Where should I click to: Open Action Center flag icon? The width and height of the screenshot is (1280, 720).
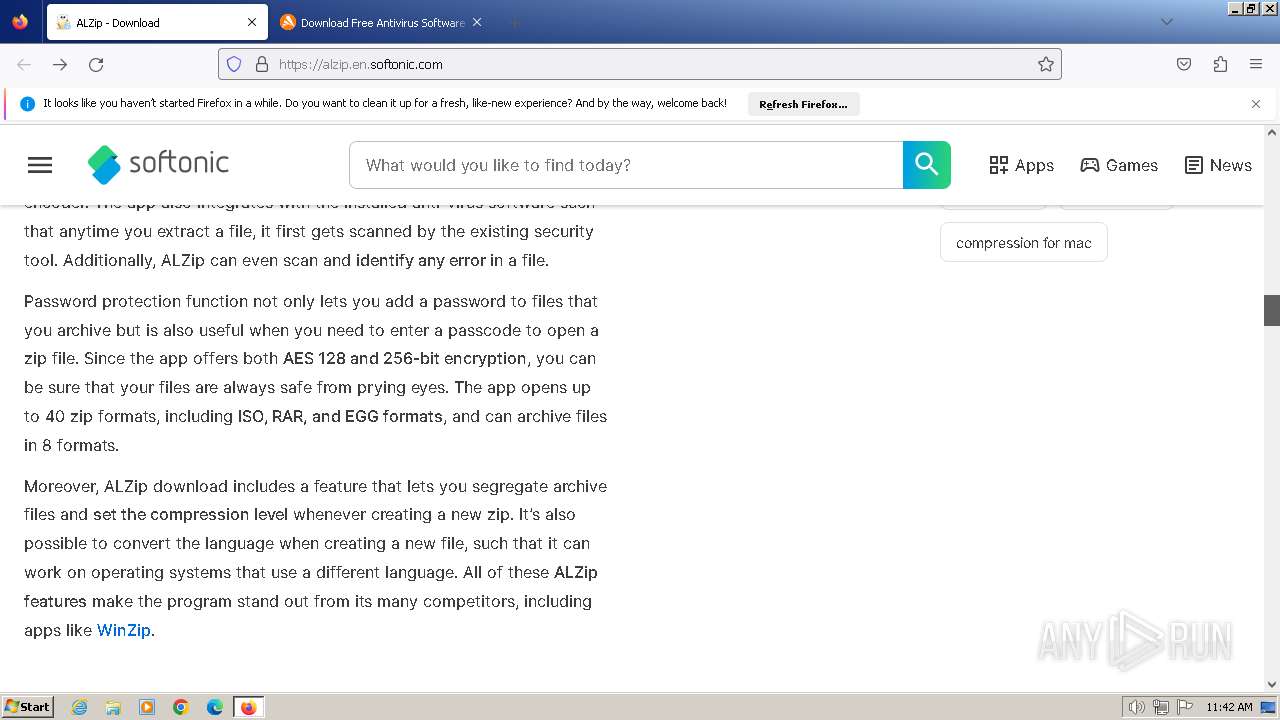1184,707
